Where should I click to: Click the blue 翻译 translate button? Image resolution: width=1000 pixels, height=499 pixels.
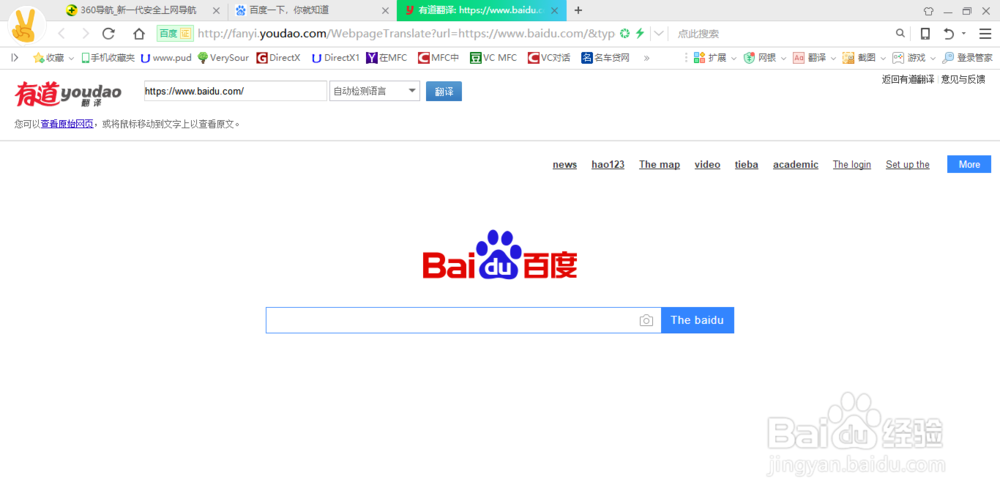[x=444, y=91]
